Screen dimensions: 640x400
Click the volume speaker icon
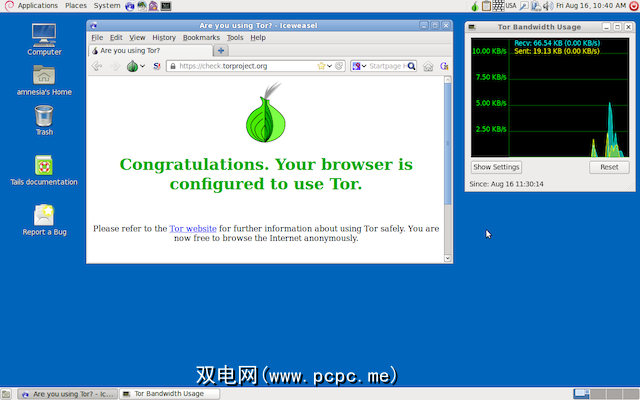[x=548, y=6]
